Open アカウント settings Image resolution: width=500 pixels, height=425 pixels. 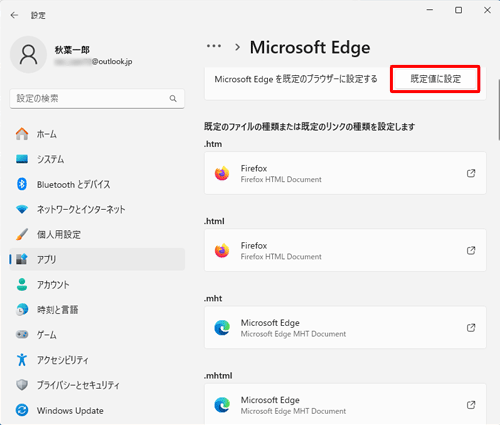click(97, 284)
